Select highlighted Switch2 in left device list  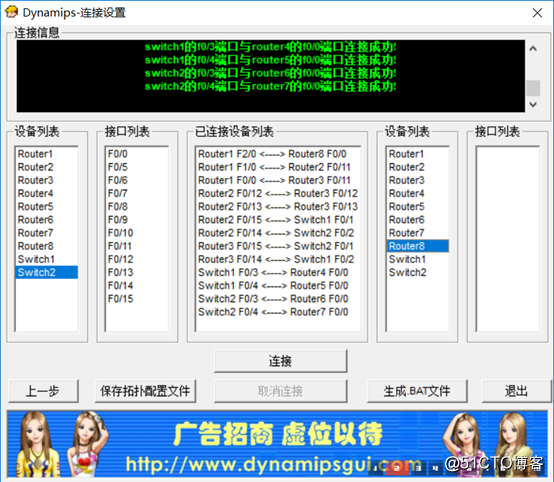pos(46,272)
